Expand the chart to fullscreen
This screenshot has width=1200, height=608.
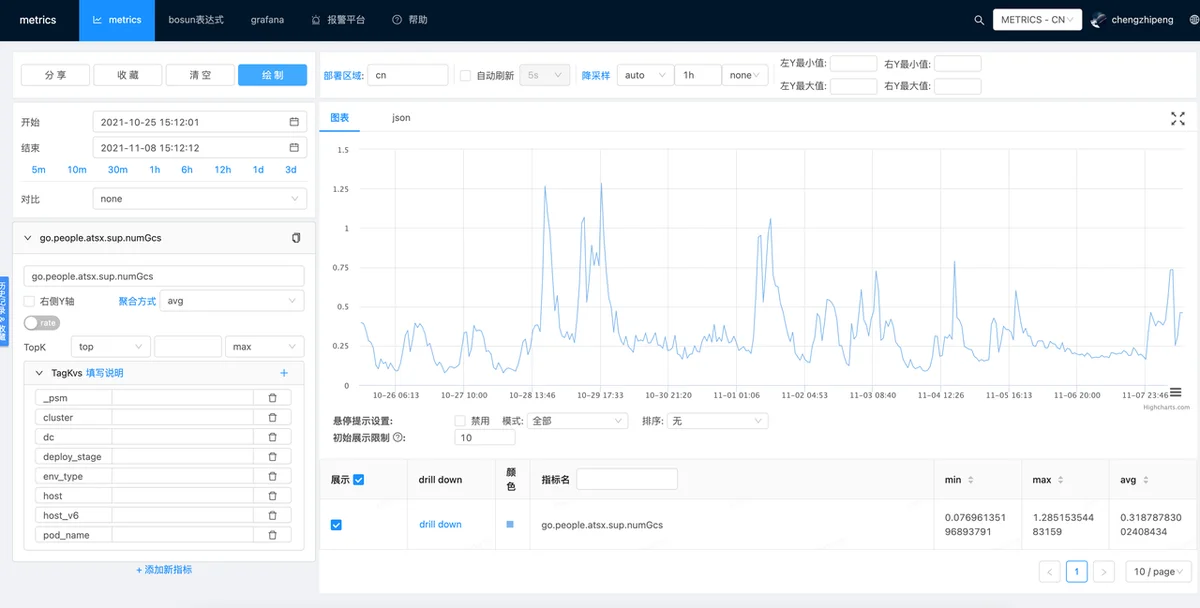tap(1178, 119)
